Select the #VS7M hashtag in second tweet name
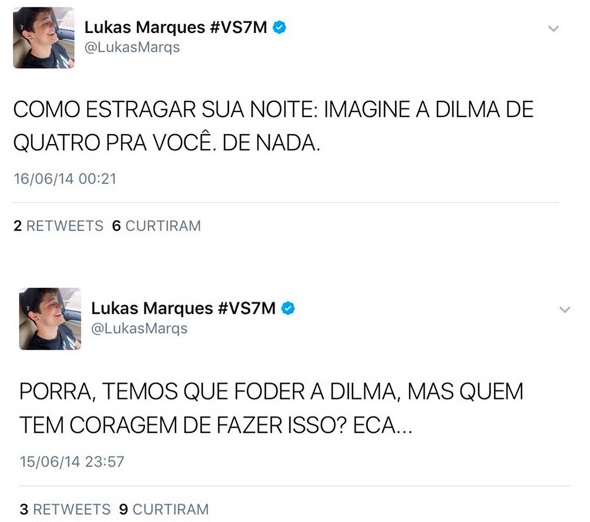590x522 pixels. [246, 309]
